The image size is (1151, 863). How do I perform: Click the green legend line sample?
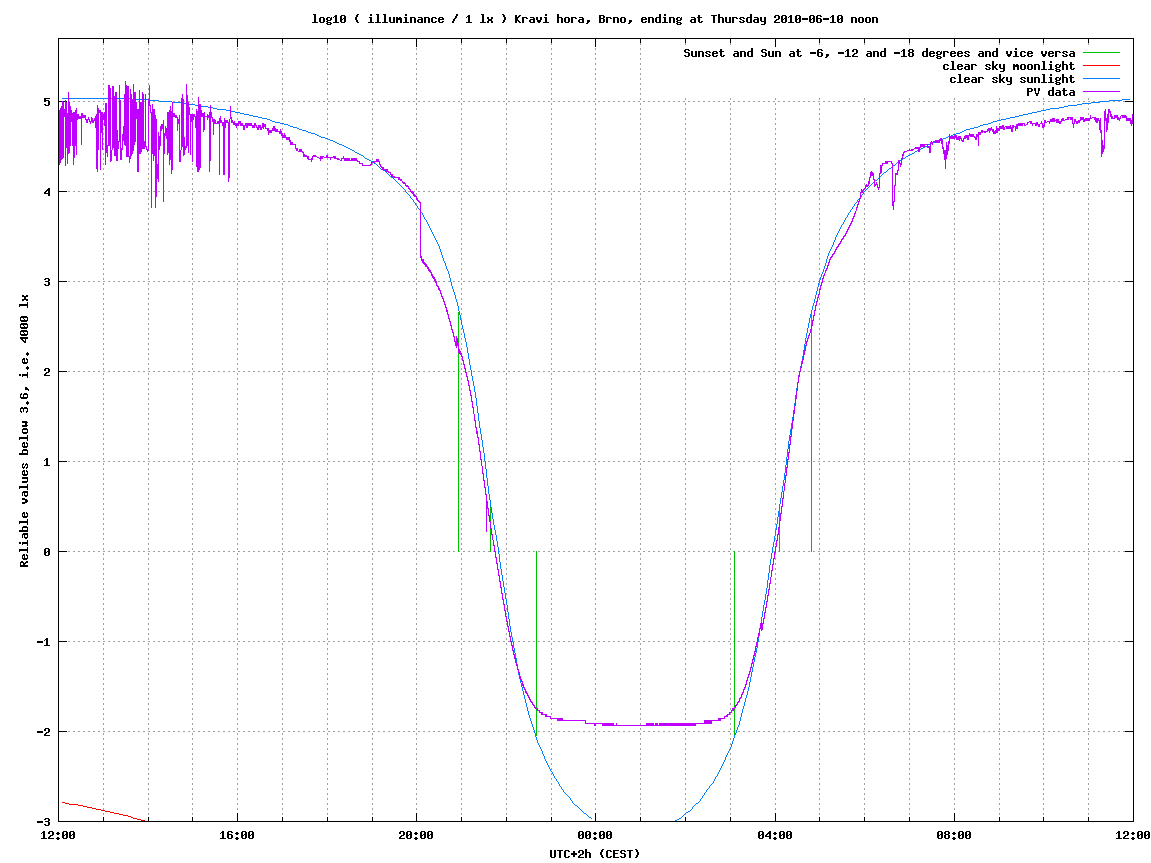1101,53
